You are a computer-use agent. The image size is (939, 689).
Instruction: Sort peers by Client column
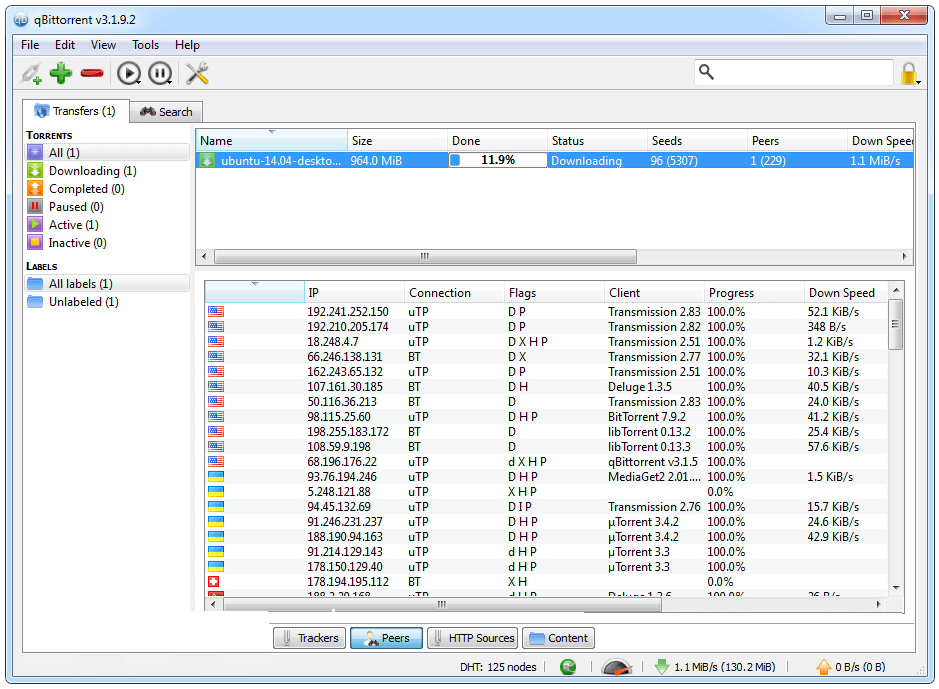coord(655,293)
